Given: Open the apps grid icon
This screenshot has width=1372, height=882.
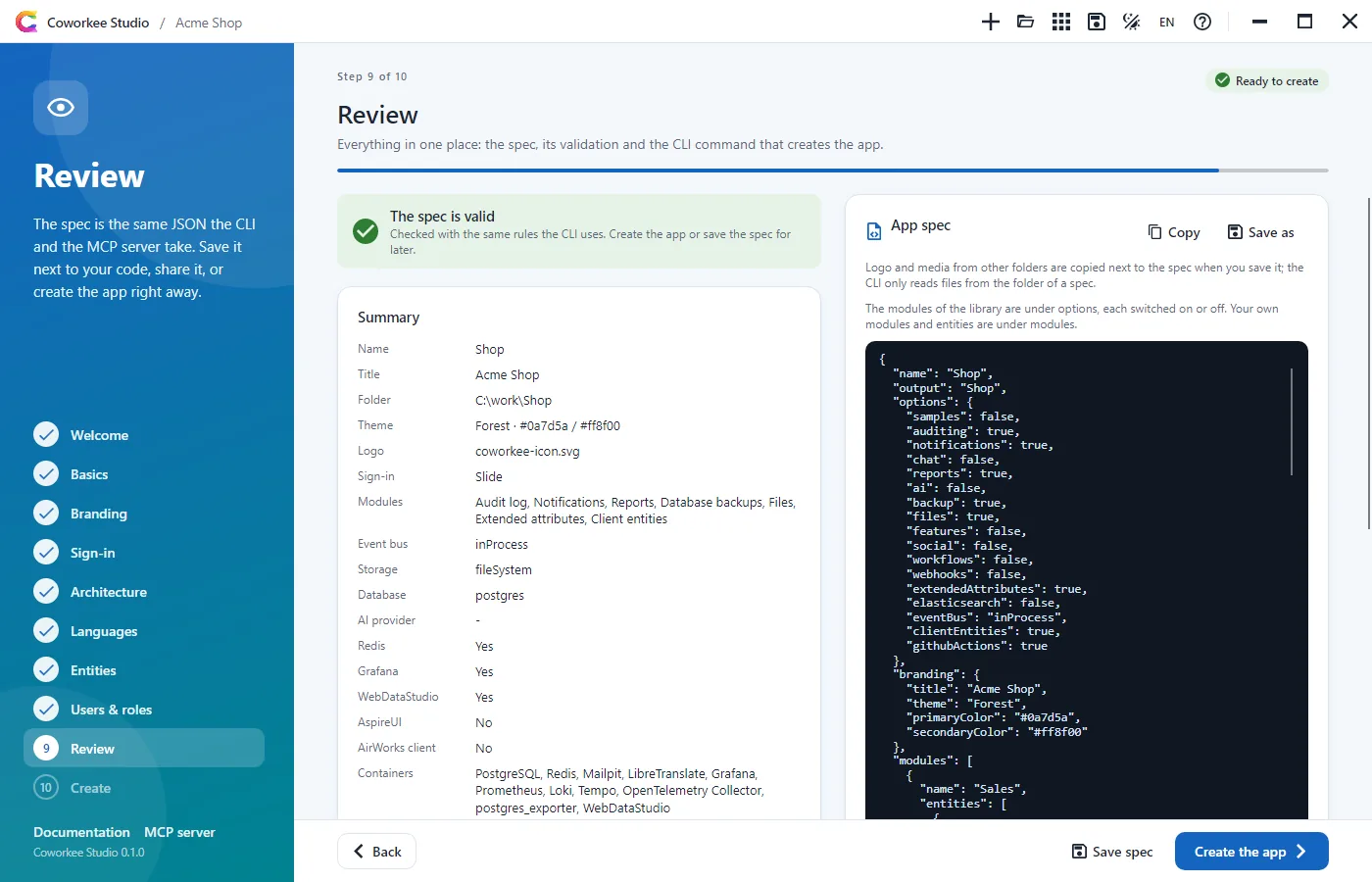Looking at the screenshot, I should tap(1061, 22).
